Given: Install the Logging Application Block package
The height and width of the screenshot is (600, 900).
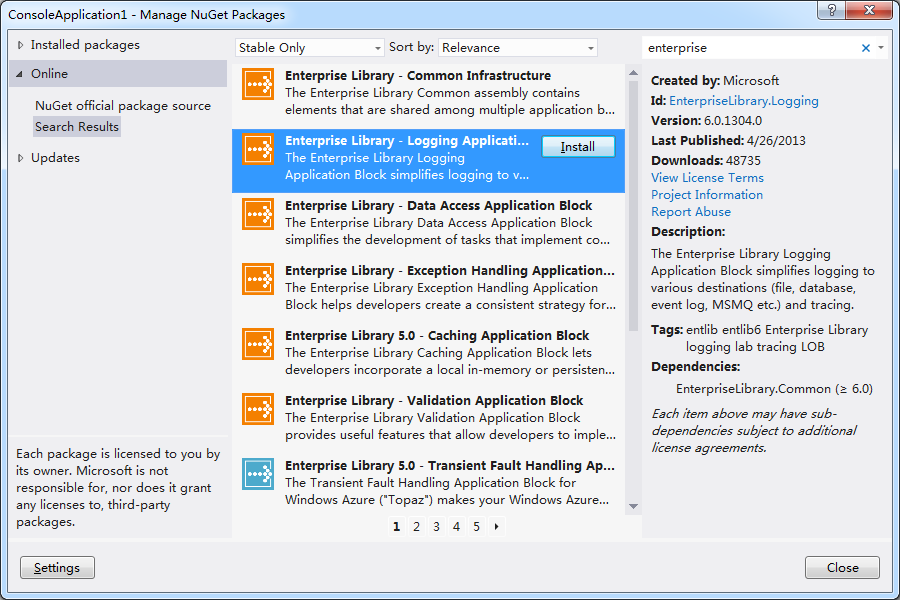Looking at the screenshot, I should click(578, 147).
